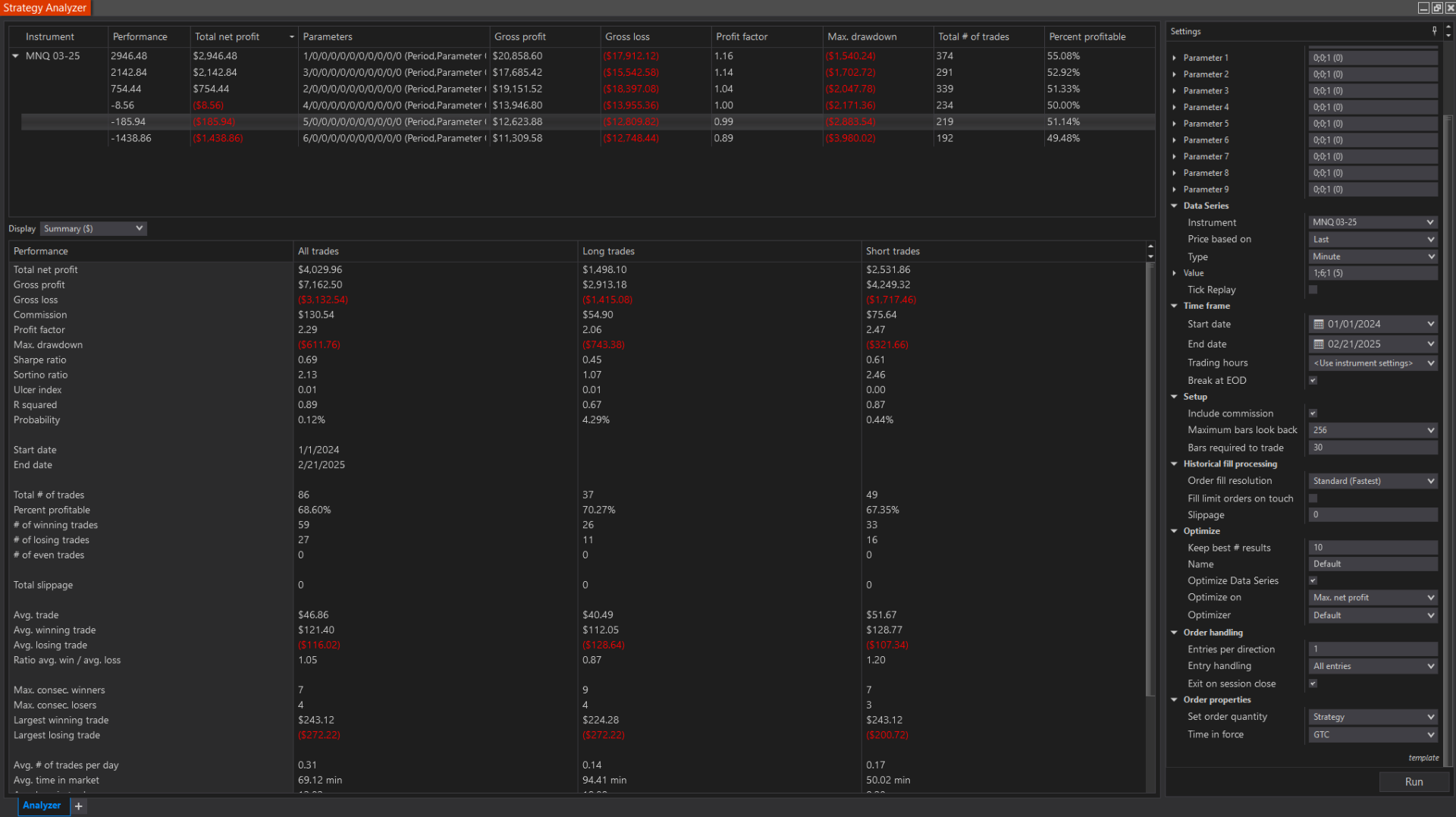Expand the Parameter 5 setting
1456x817 pixels.
[x=1175, y=124]
